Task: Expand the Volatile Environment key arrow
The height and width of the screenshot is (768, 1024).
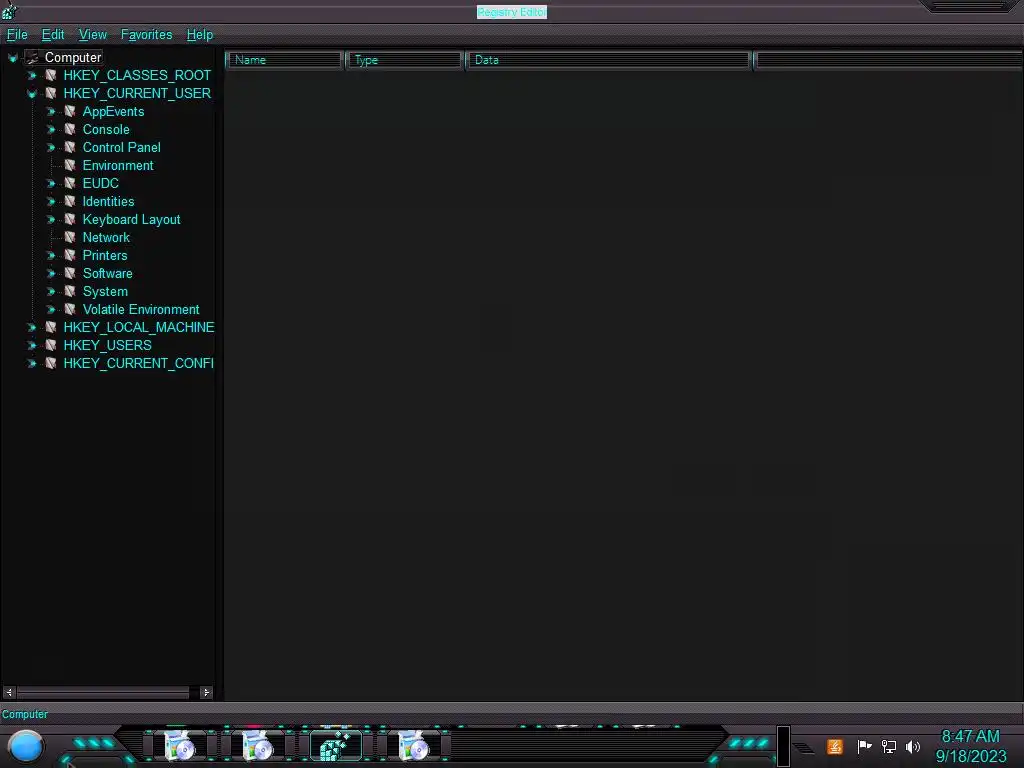Action: (x=50, y=310)
